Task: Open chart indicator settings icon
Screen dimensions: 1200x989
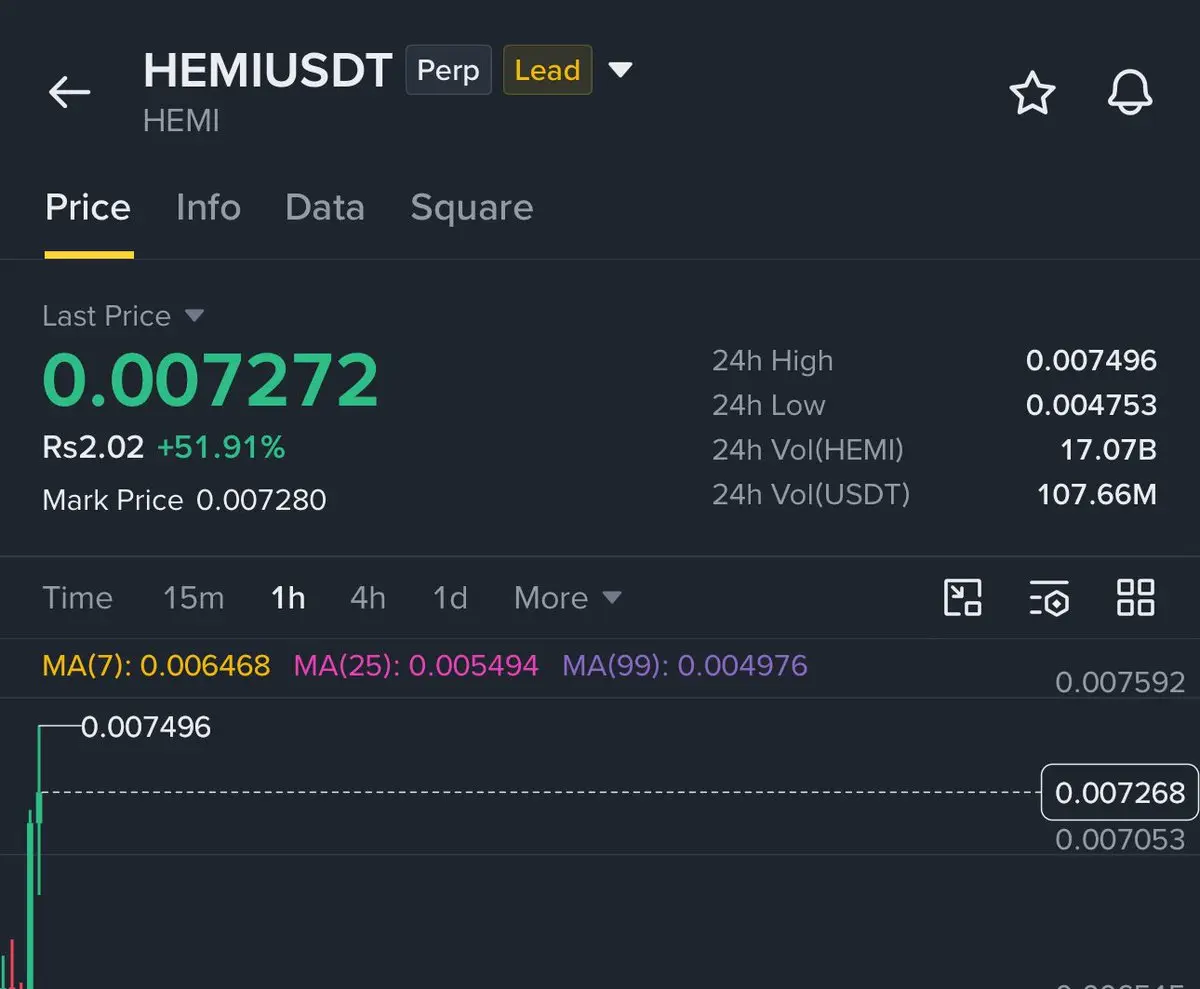Action: [x=1049, y=598]
